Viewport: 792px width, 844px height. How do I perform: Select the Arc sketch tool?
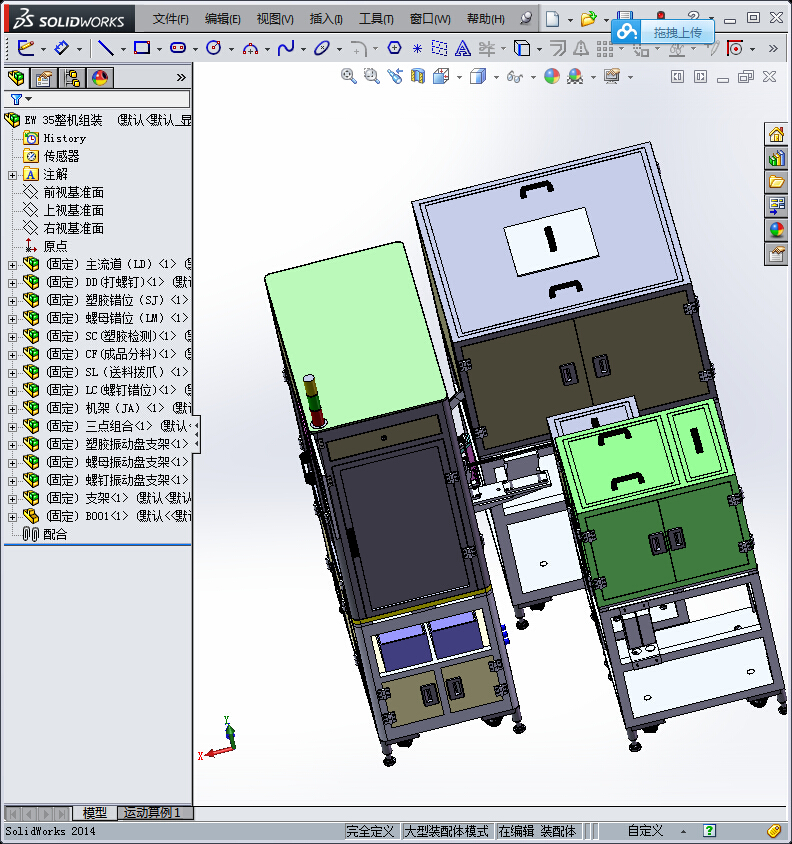tap(250, 49)
